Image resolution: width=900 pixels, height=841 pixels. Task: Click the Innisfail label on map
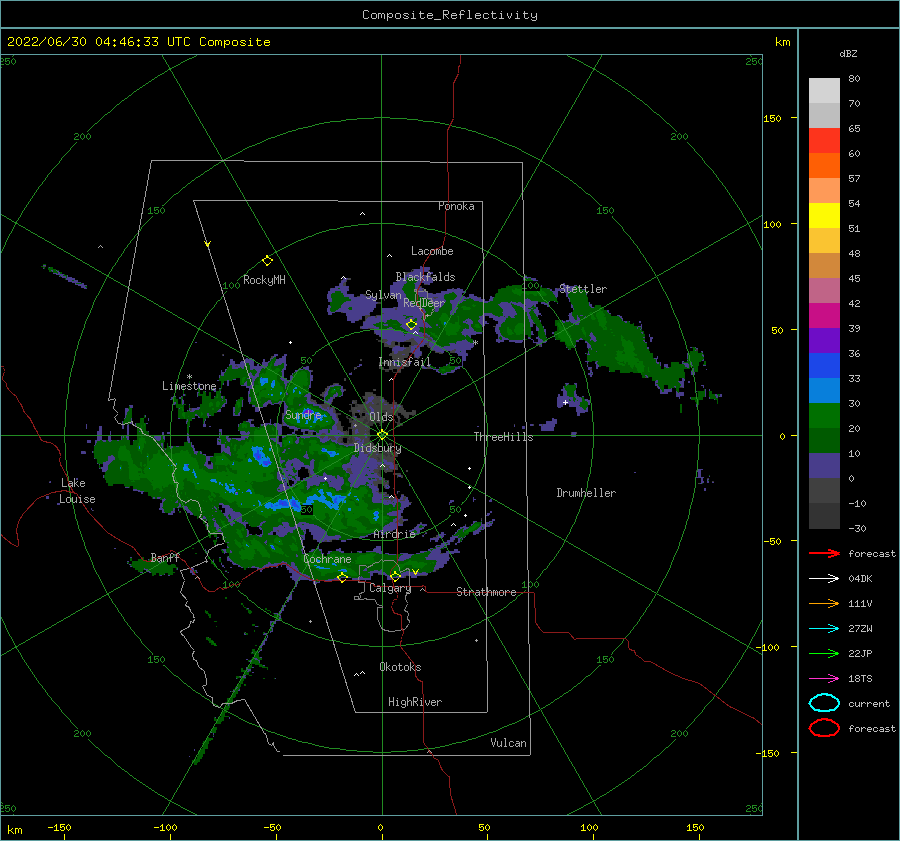(x=404, y=362)
